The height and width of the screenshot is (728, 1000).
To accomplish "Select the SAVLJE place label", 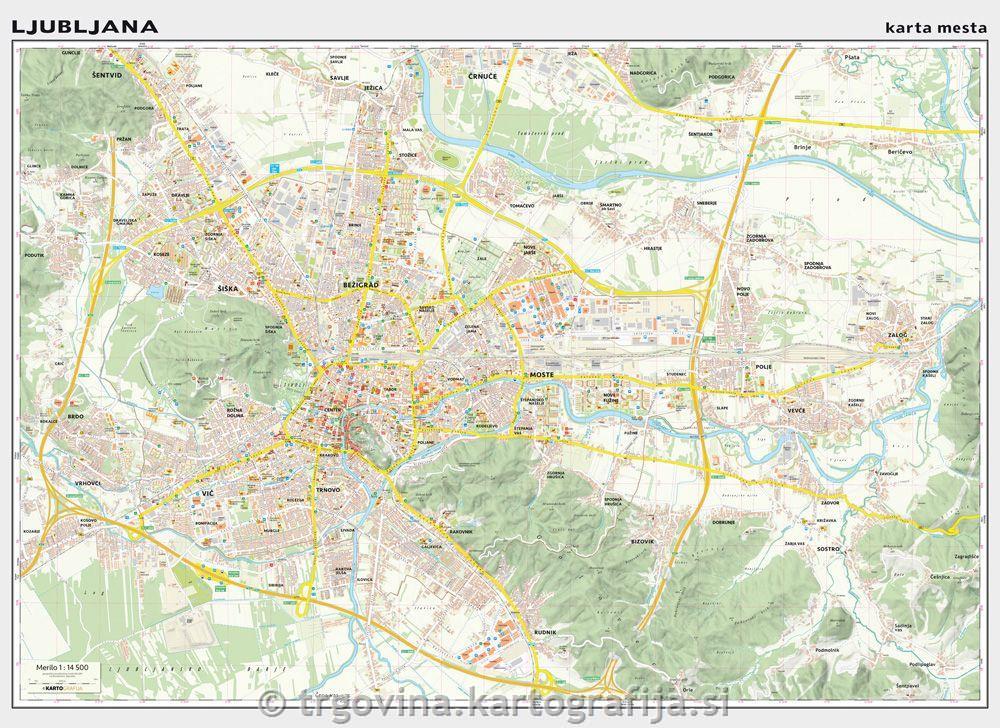I will click(x=339, y=77).
